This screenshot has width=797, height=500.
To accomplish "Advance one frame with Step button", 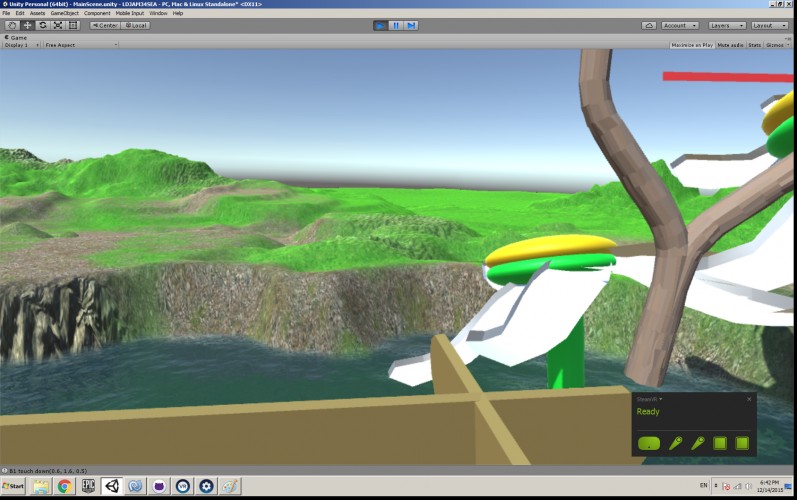I will 411,25.
